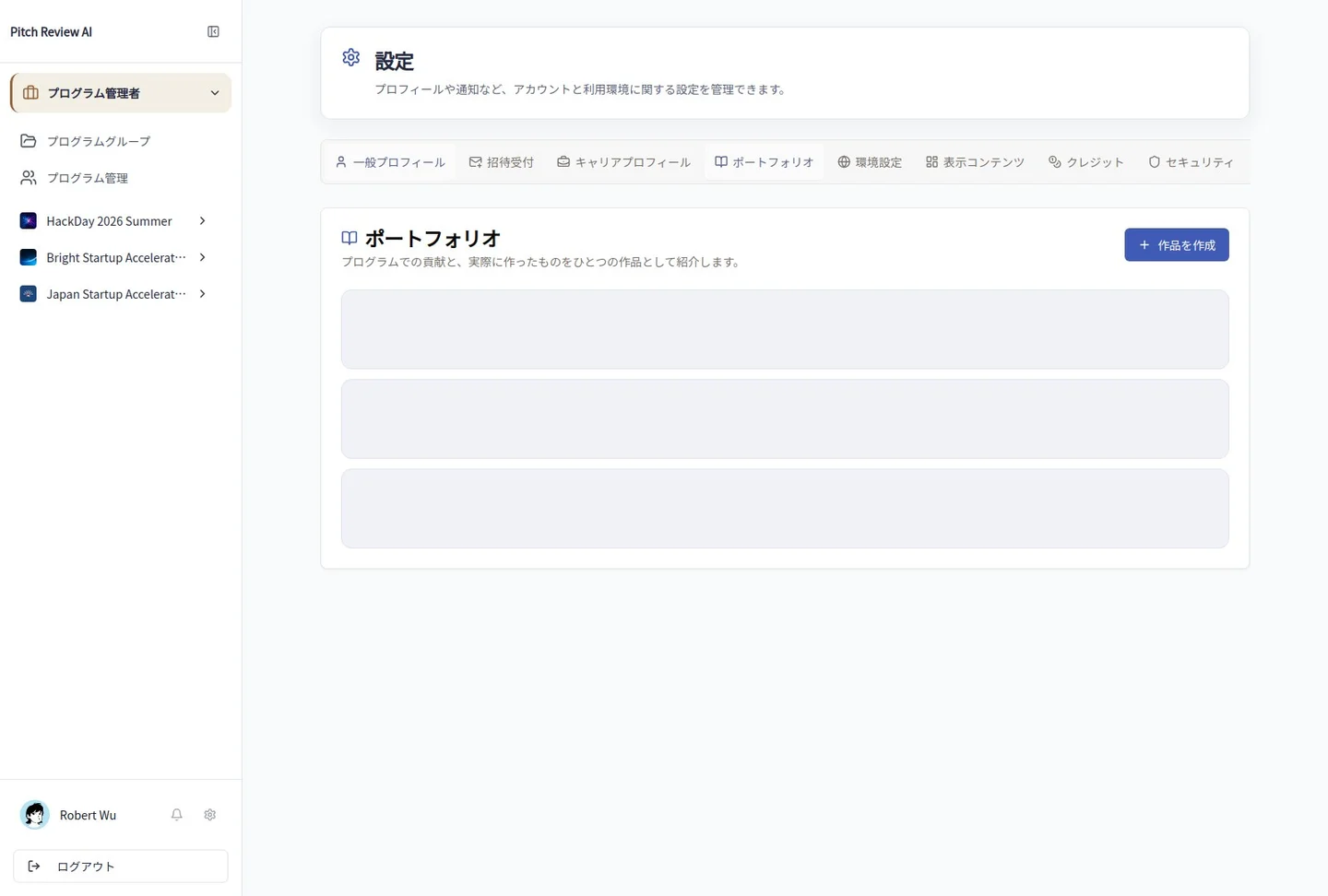Open notifications bell icon

[177, 815]
